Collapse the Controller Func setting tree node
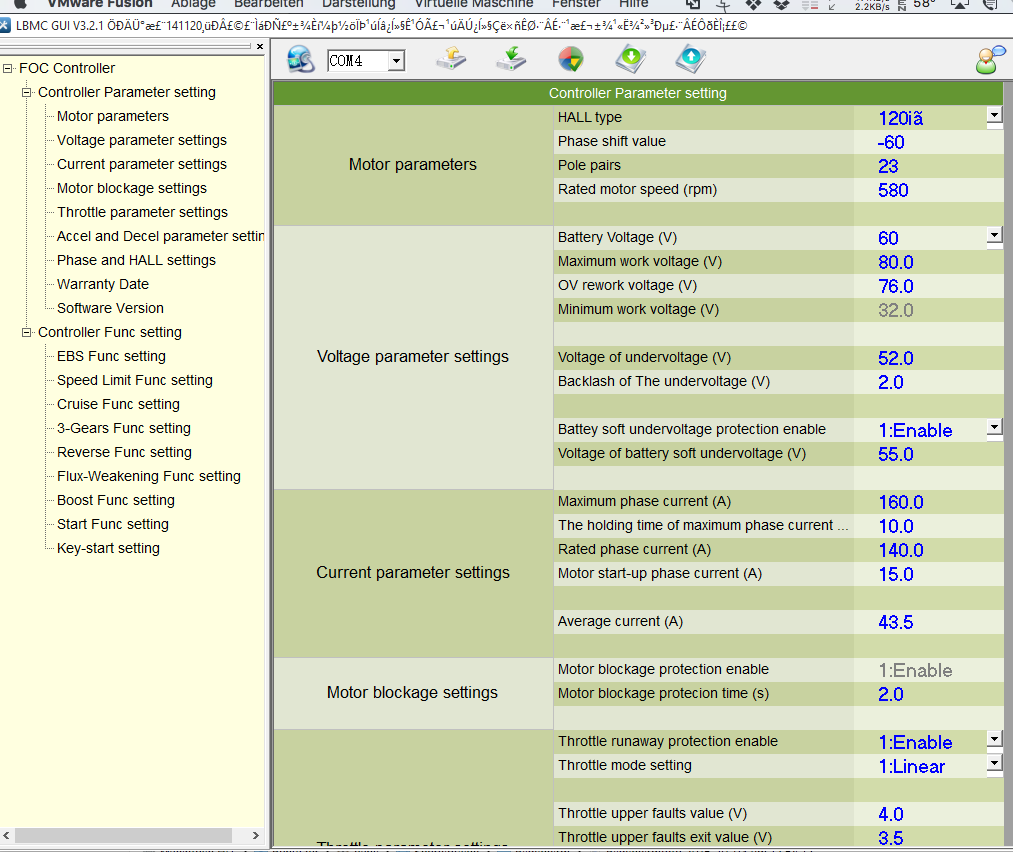Image resolution: width=1013 pixels, height=852 pixels. [x=27, y=332]
